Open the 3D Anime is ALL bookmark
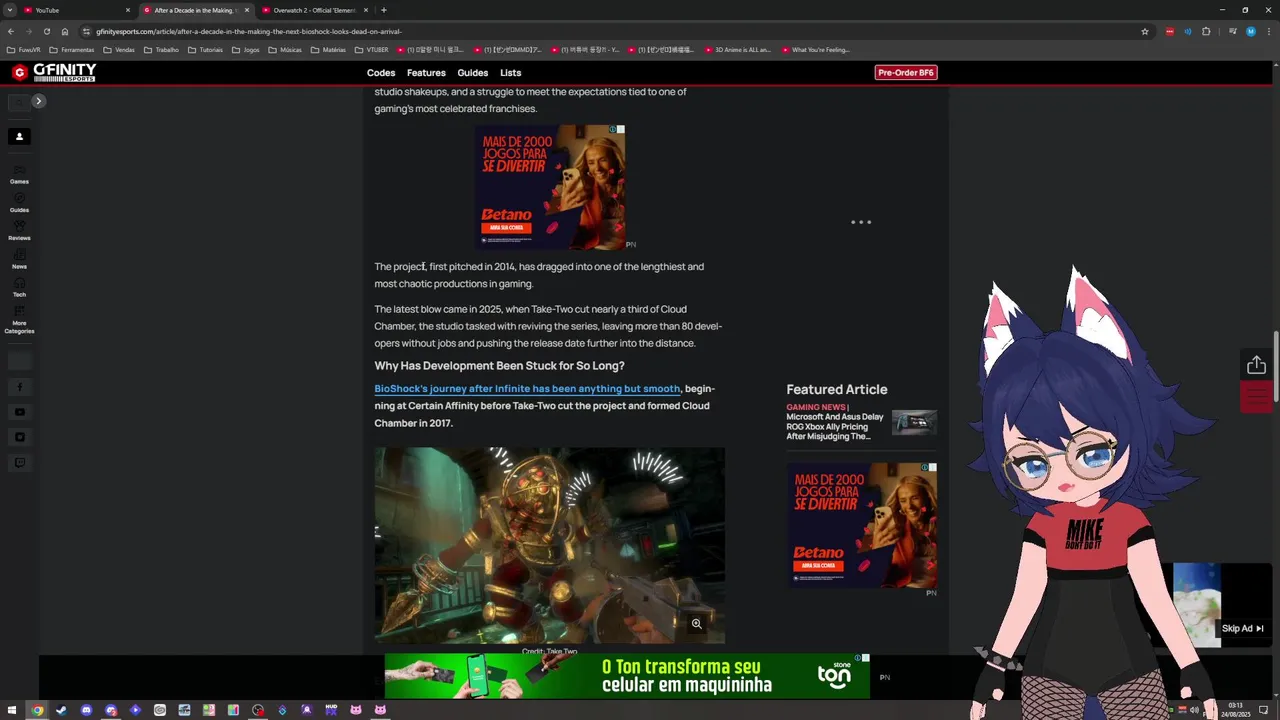This screenshot has height=720, width=1280. pyautogui.click(x=738, y=49)
